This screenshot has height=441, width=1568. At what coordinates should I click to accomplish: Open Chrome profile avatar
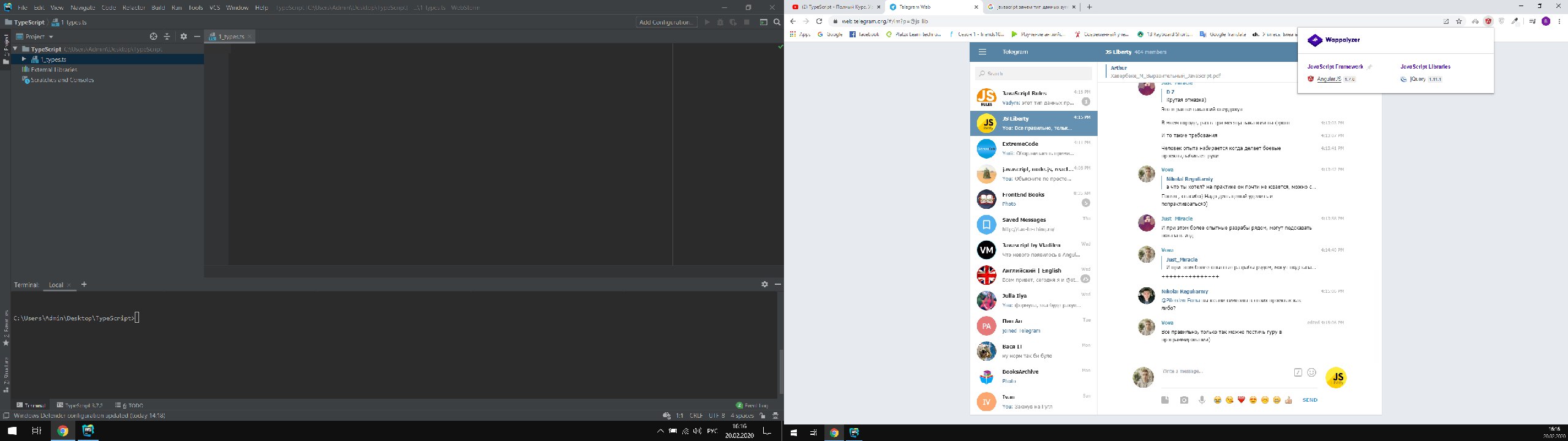[1546, 21]
